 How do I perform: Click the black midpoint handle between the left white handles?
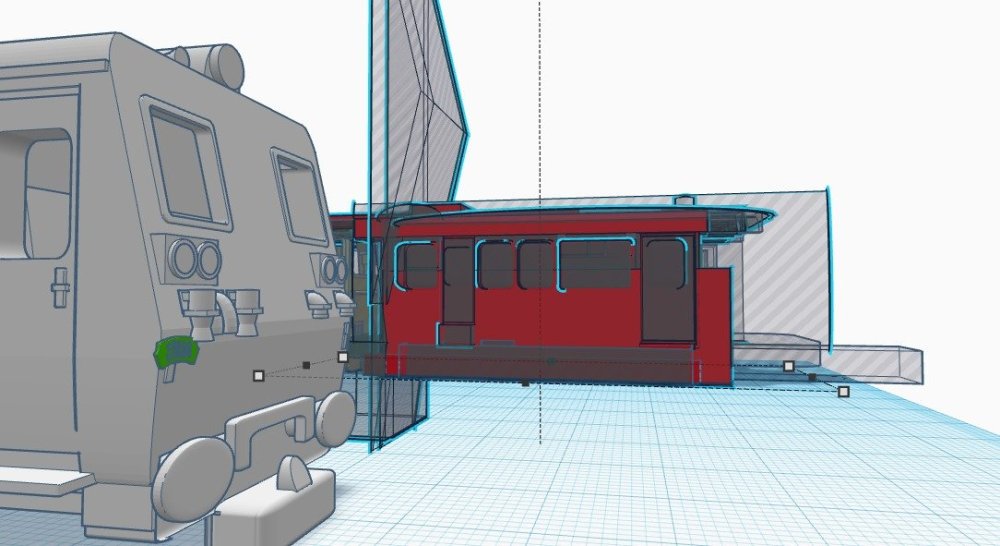click(x=306, y=365)
